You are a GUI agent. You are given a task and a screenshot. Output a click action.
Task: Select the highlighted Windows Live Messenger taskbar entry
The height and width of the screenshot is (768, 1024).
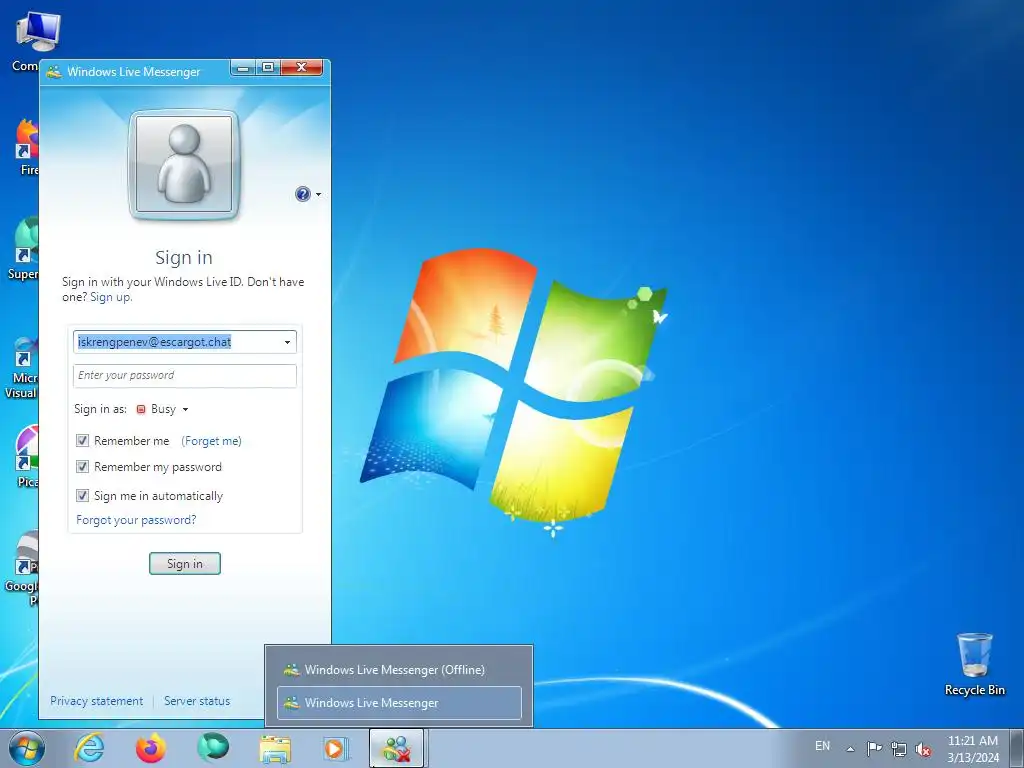(x=399, y=703)
